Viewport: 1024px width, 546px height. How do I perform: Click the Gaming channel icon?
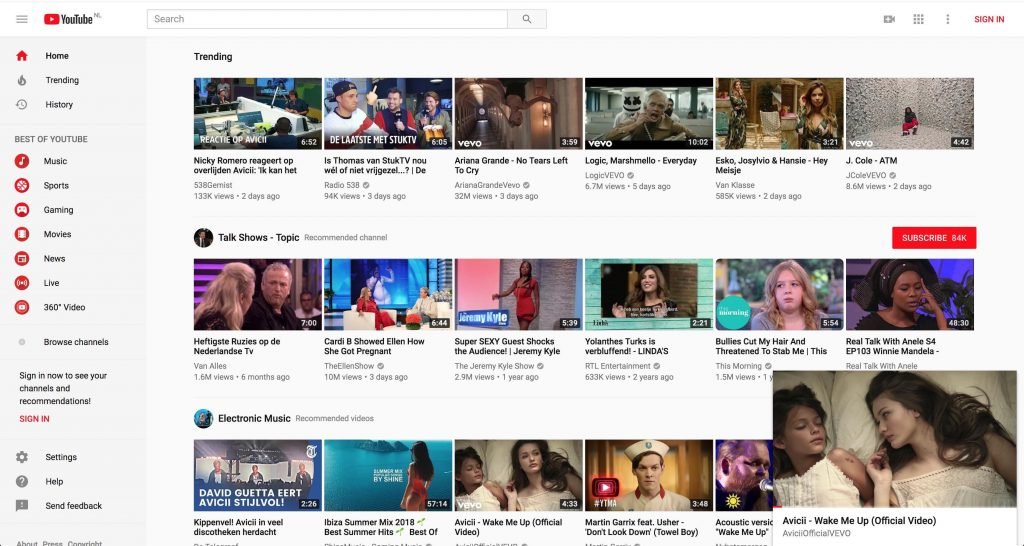pos(22,210)
